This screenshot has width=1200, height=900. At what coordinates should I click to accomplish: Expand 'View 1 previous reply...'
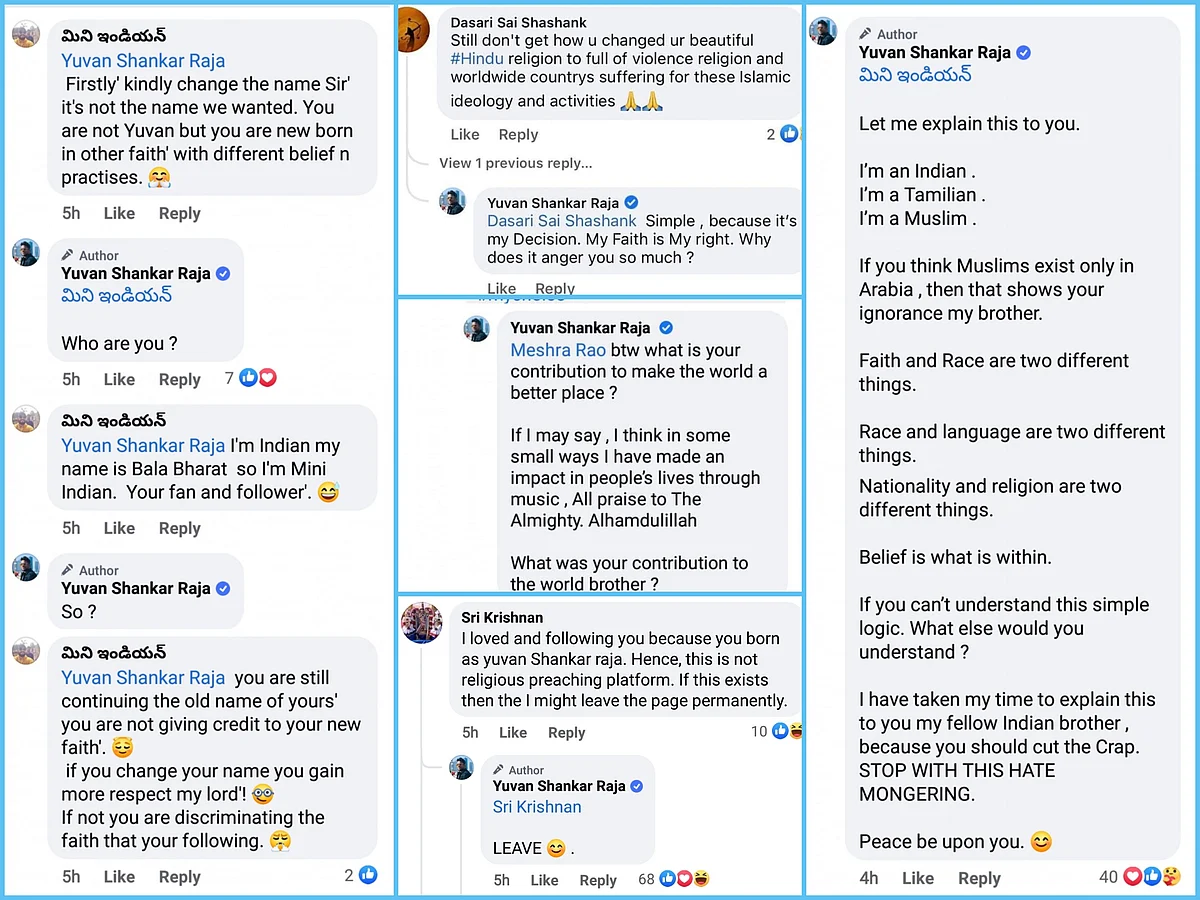tap(515, 163)
